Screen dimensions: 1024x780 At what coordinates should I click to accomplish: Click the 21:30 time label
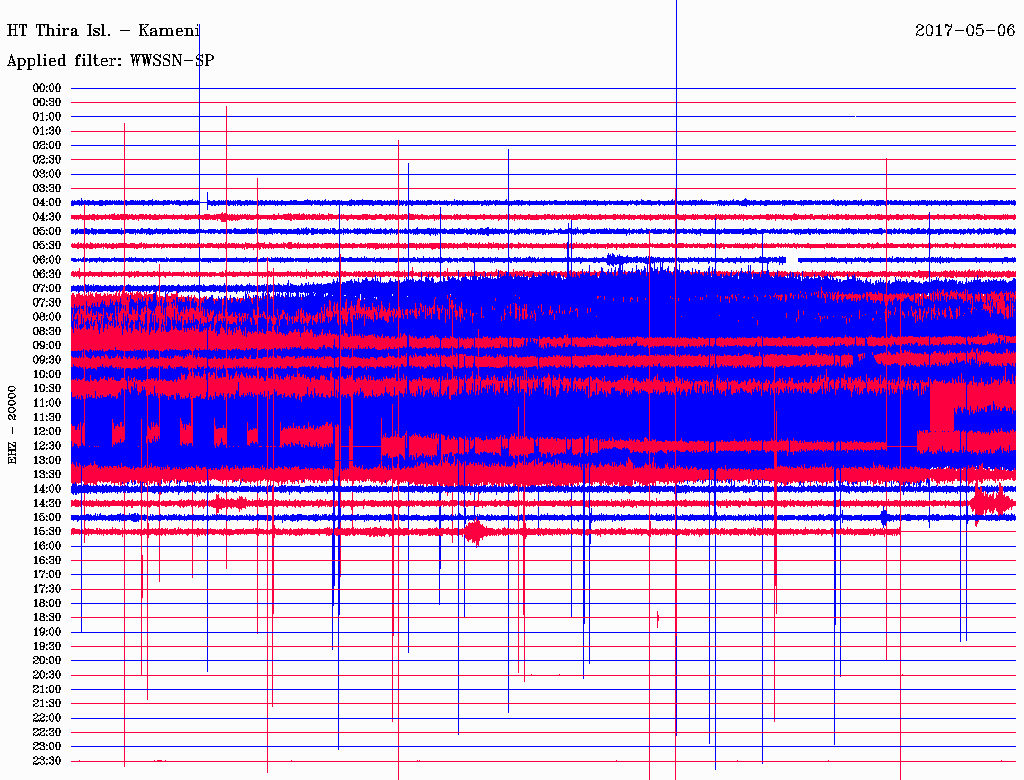47,704
